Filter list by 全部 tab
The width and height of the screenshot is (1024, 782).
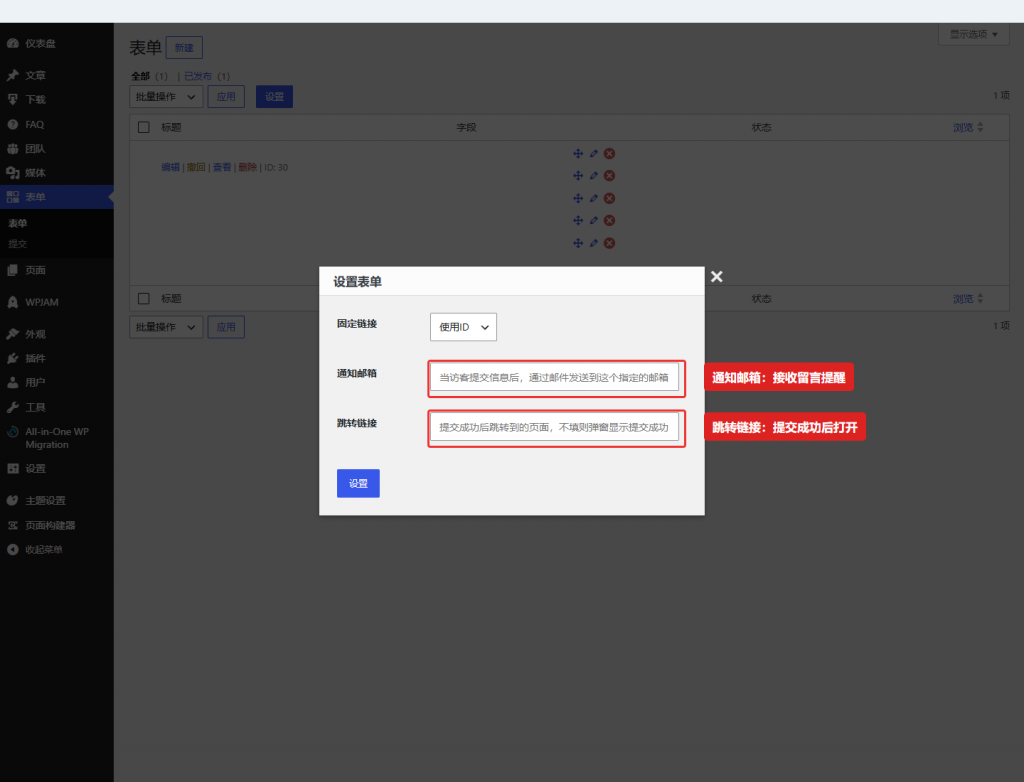140,76
